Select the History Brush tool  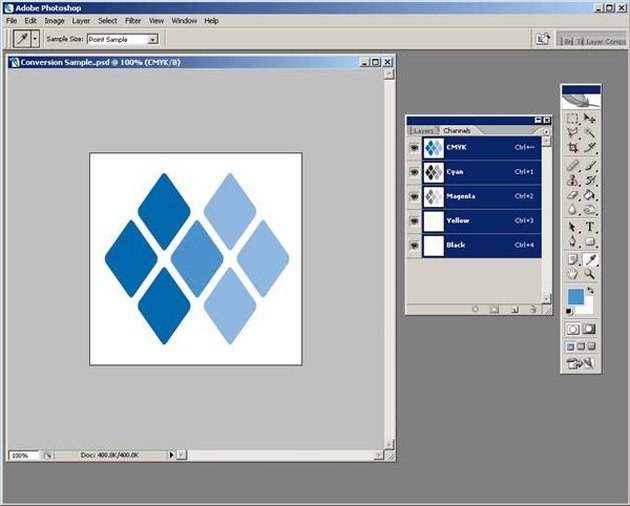pyautogui.click(x=589, y=180)
